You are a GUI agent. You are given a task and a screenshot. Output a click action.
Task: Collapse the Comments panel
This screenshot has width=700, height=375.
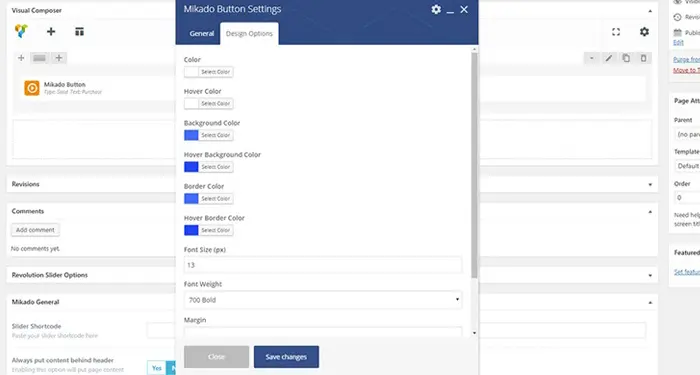650,212
